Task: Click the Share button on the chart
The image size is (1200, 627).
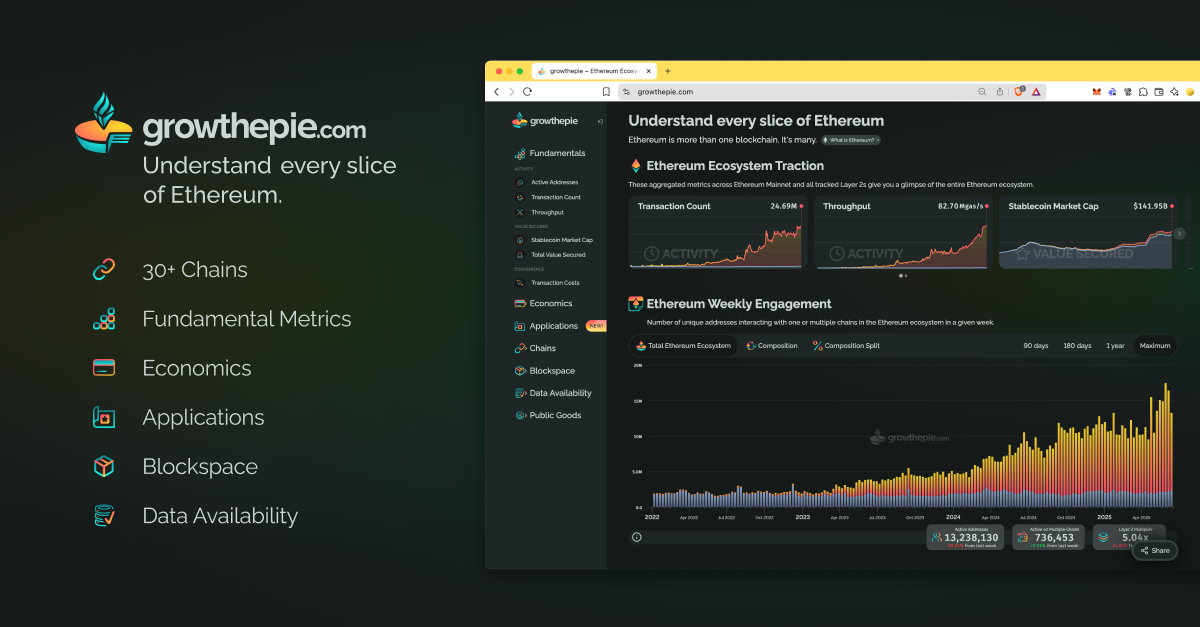Action: [x=1154, y=550]
